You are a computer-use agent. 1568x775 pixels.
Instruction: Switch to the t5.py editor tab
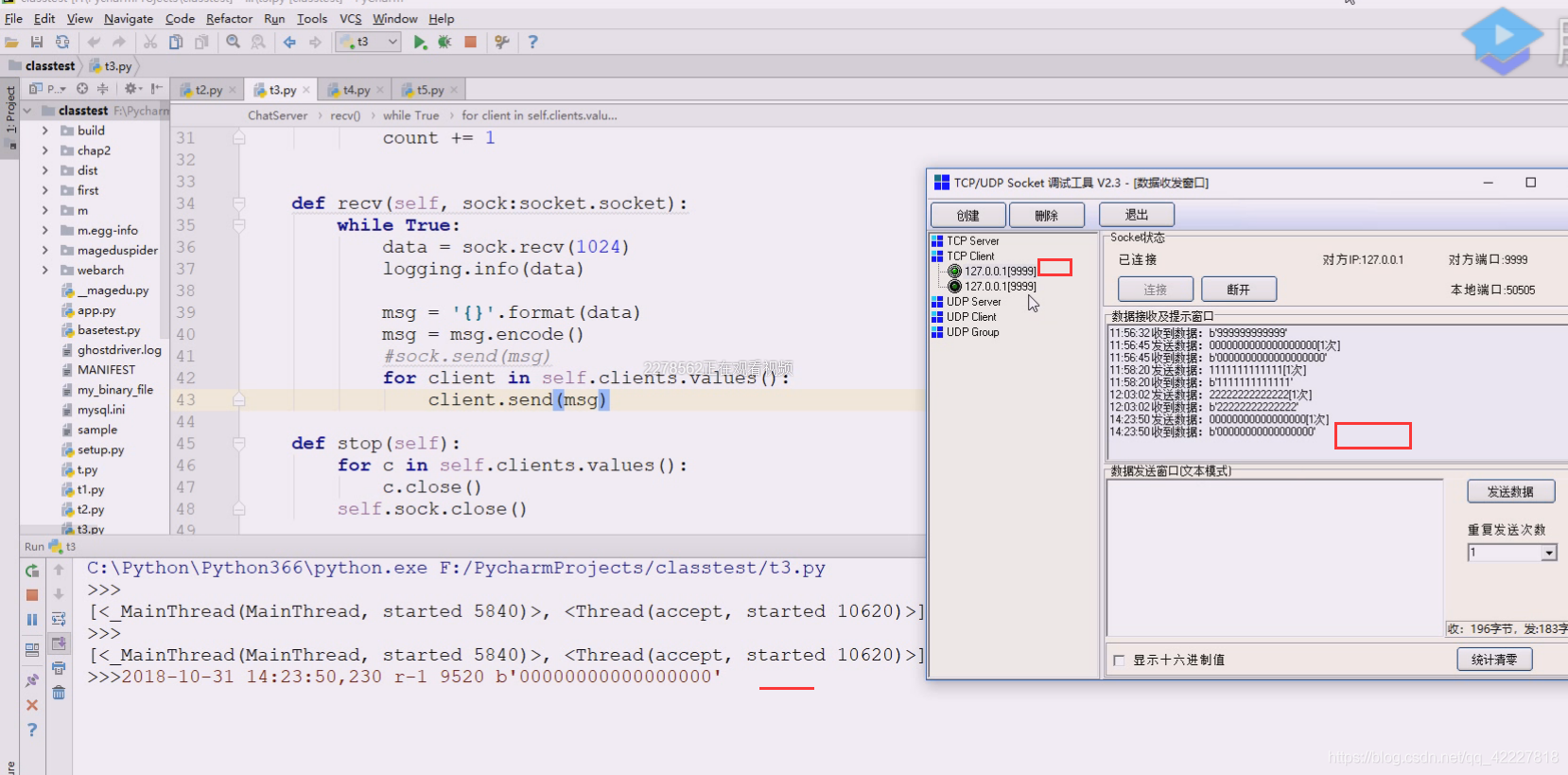pos(429,90)
